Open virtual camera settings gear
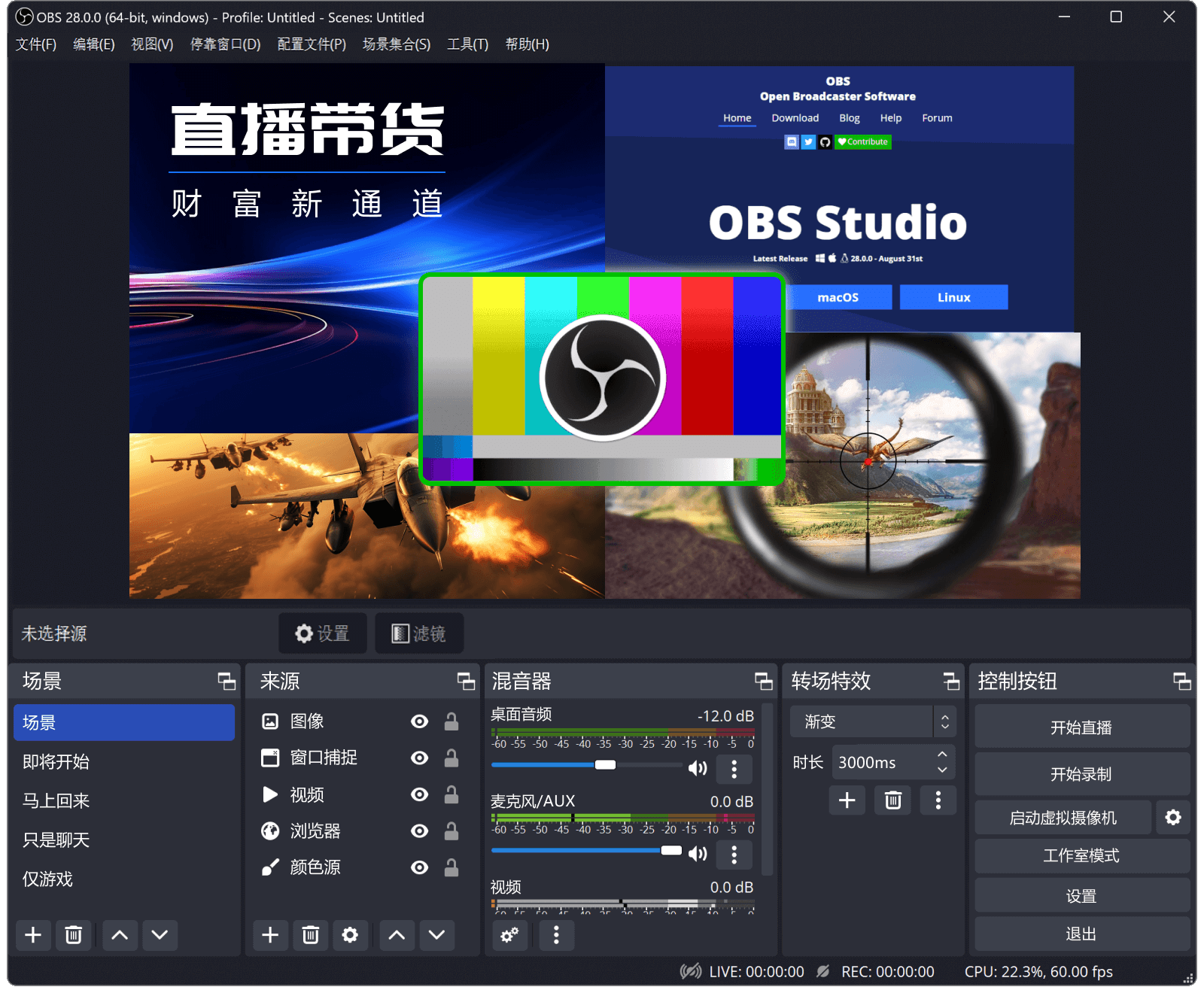 [1173, 818]
